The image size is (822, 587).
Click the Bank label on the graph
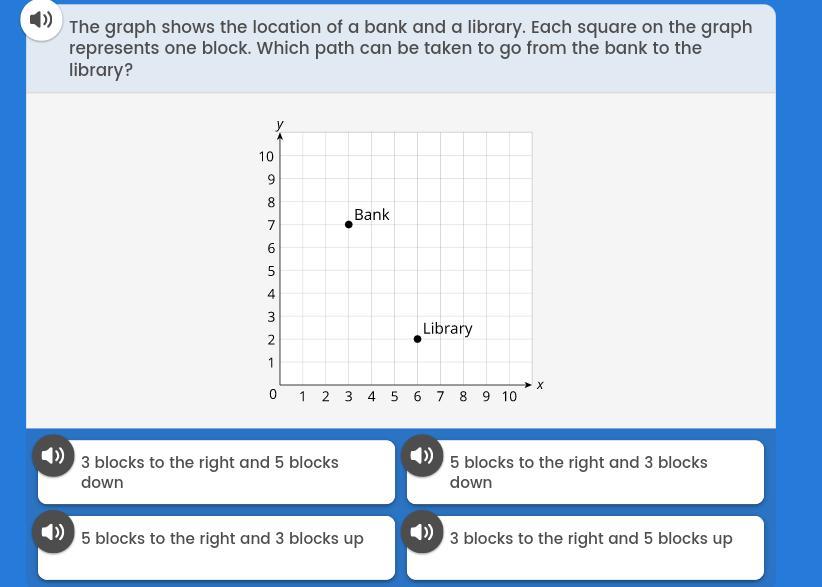[372, 214]
